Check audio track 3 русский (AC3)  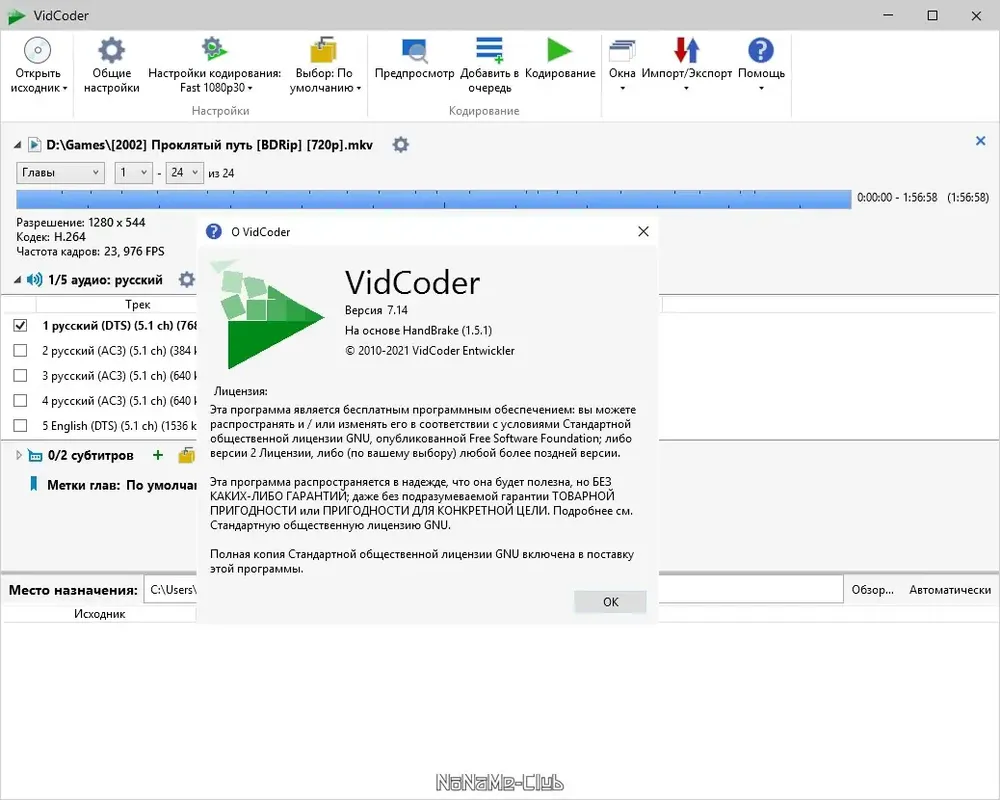(x=20, y=375)
